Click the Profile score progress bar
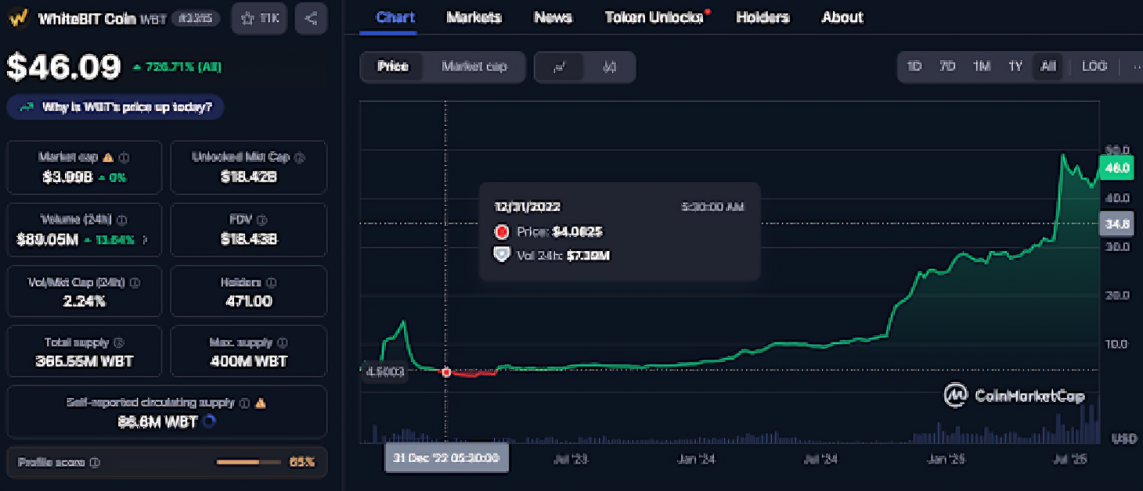 [x=250, y=462]
